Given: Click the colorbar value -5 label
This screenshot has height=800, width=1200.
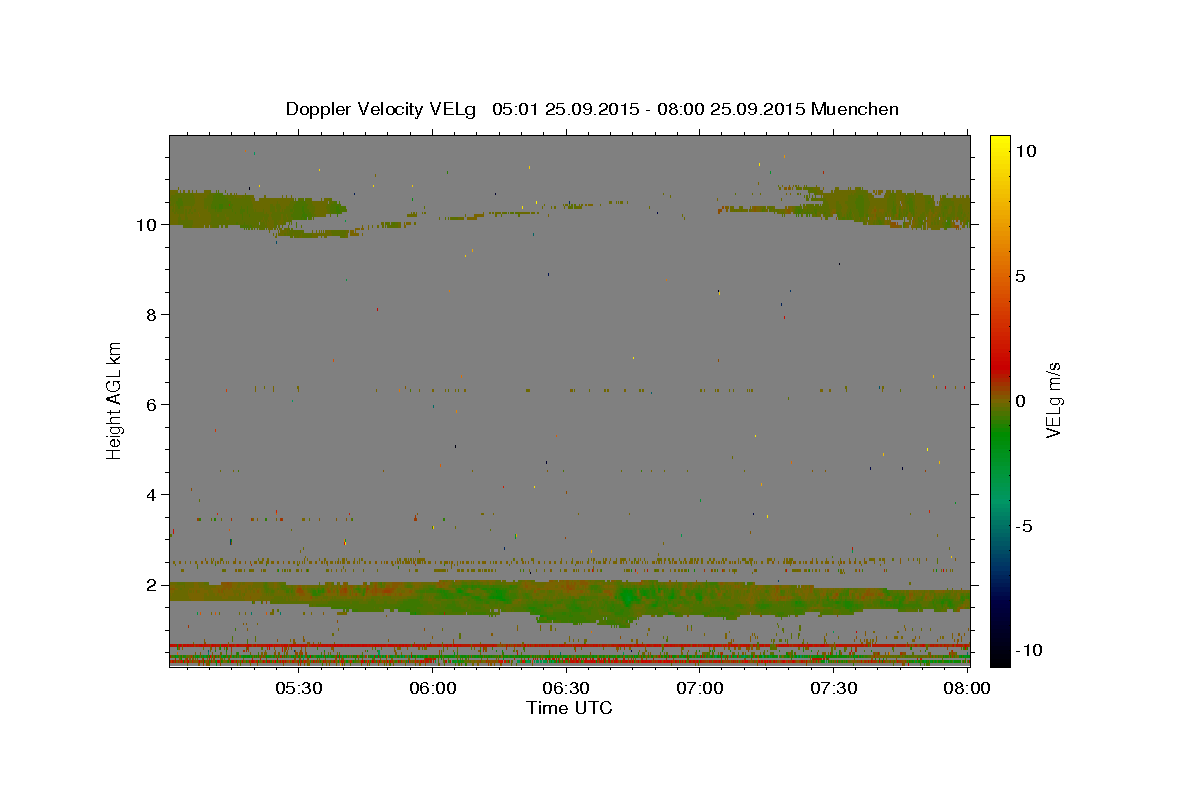Looking at the screenshot, I should [x=1023, y=526].
